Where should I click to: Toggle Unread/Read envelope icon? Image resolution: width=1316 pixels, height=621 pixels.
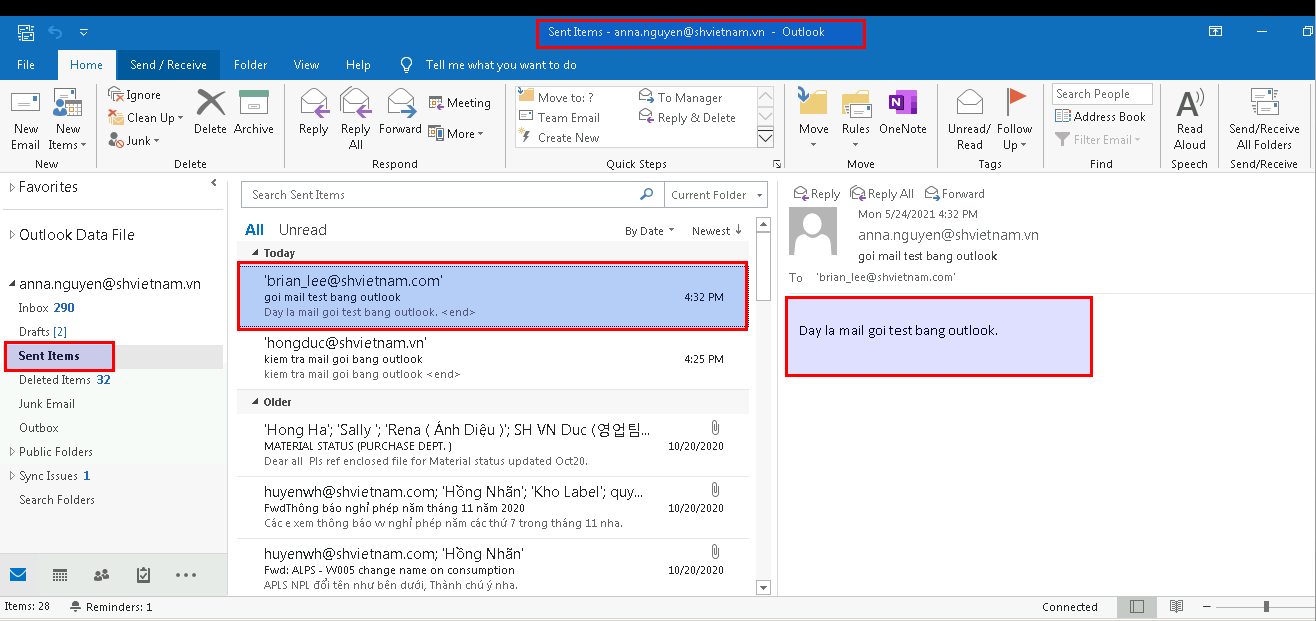point(969,102)
